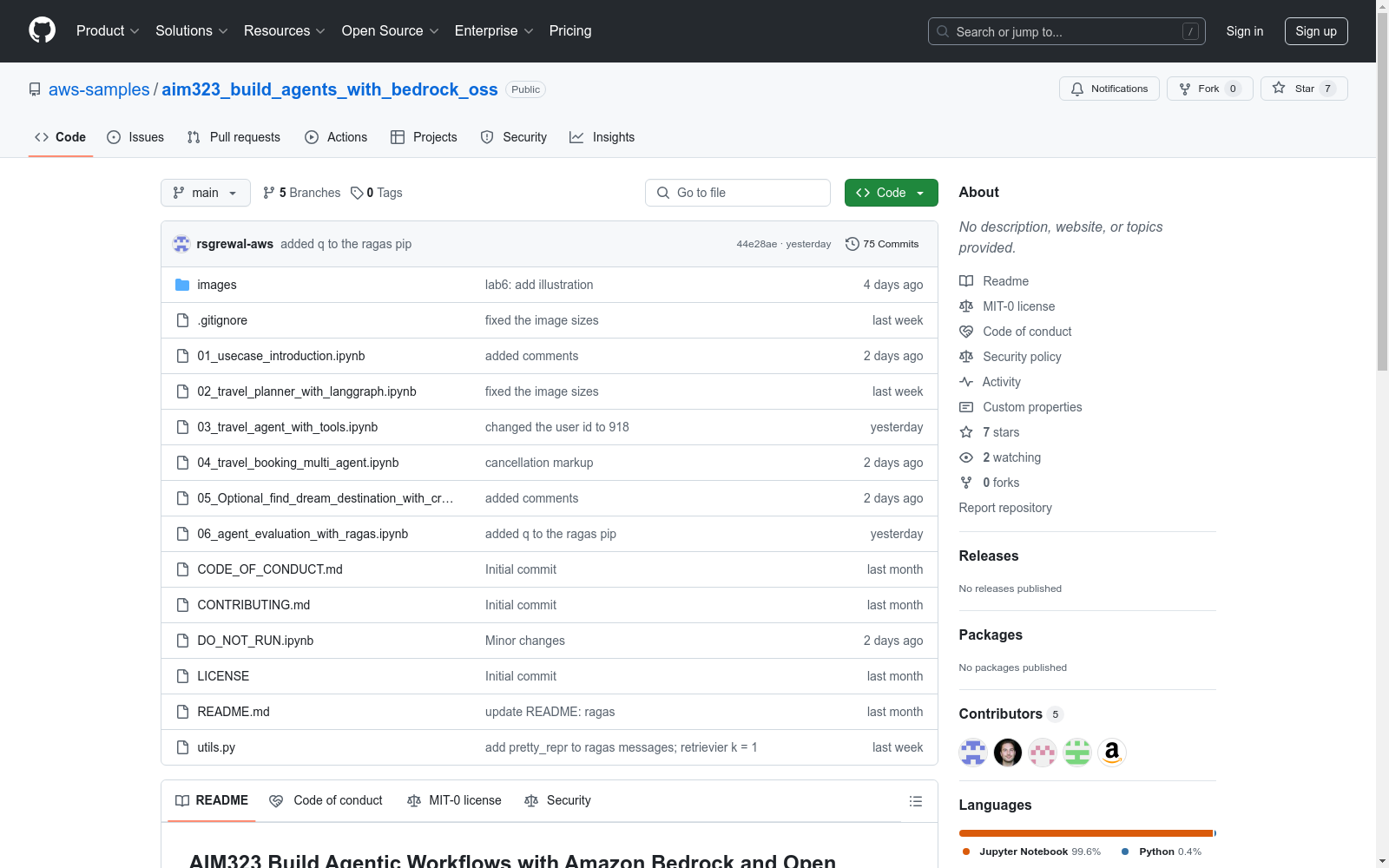Click the rsgrewal-aws avatar in commit row
The width and height of the screenshot is (1389, 868).
(x=181, y=244)
